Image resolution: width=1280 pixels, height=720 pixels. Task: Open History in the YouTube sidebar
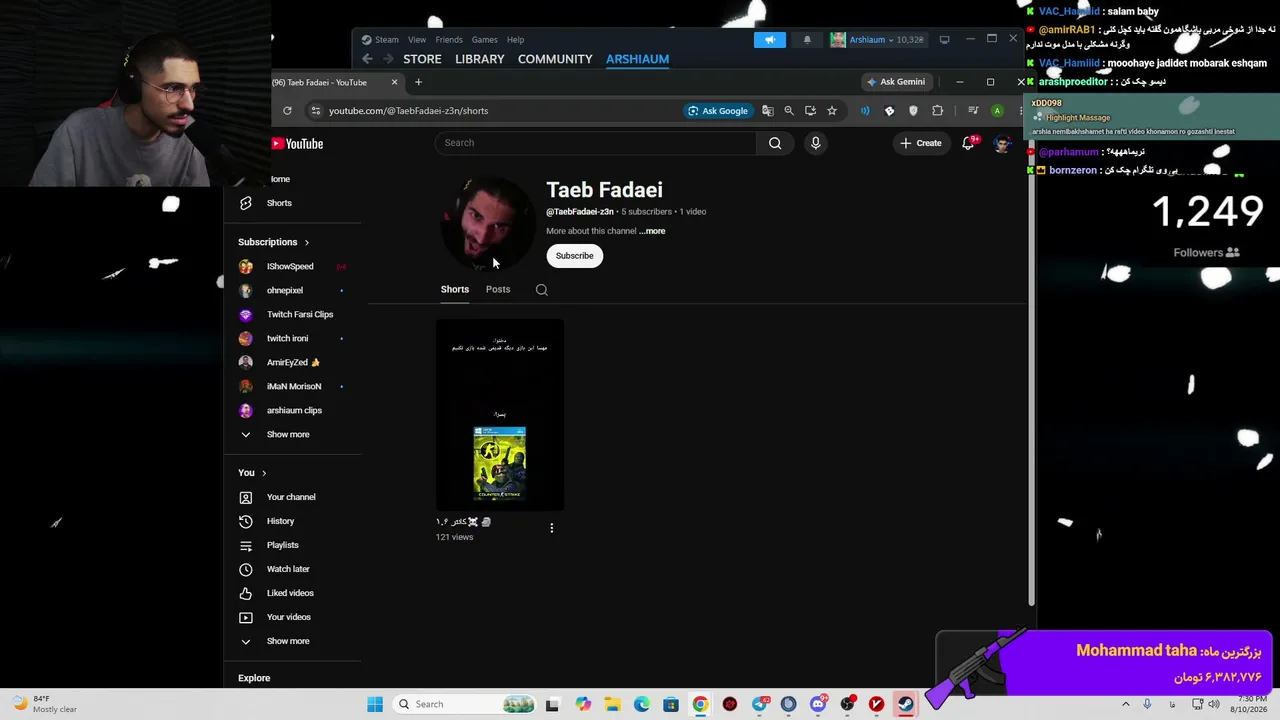[x=280, y=521]
